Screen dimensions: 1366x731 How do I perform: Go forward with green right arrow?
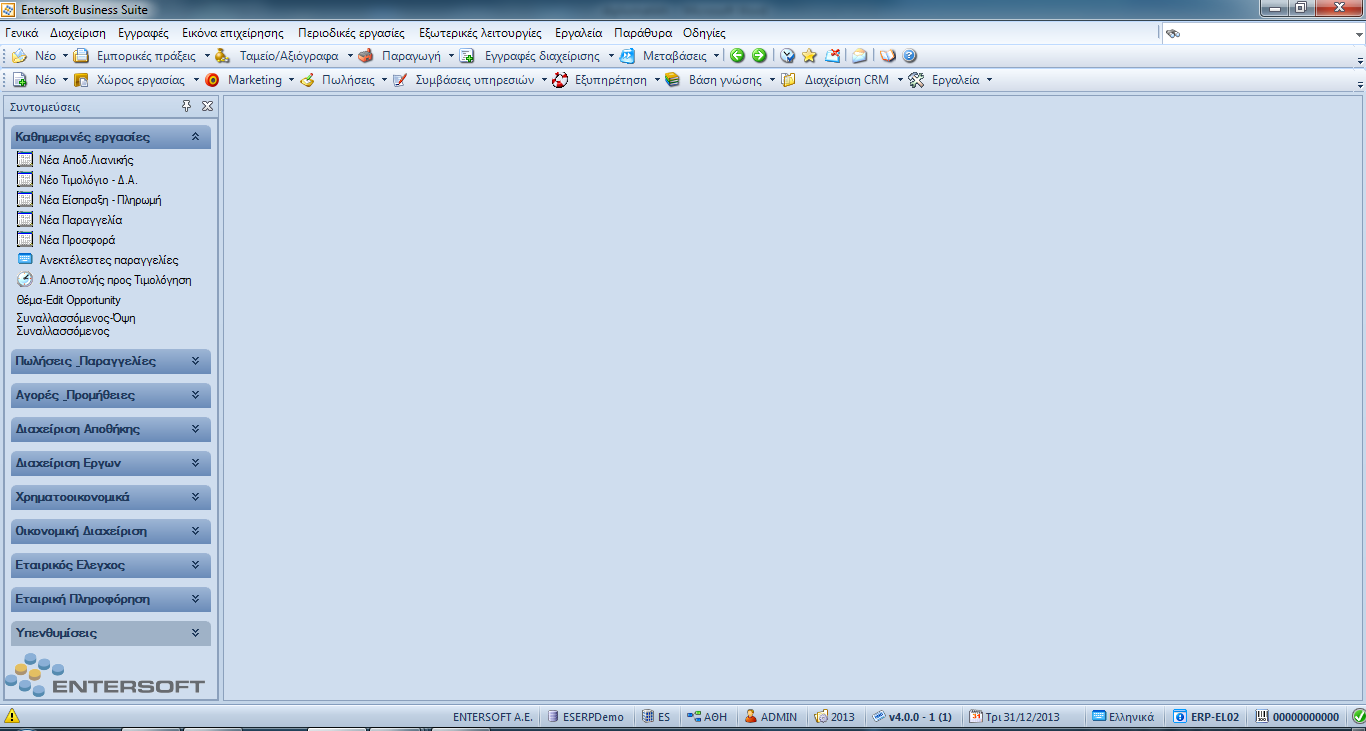[x=759, y=56]
